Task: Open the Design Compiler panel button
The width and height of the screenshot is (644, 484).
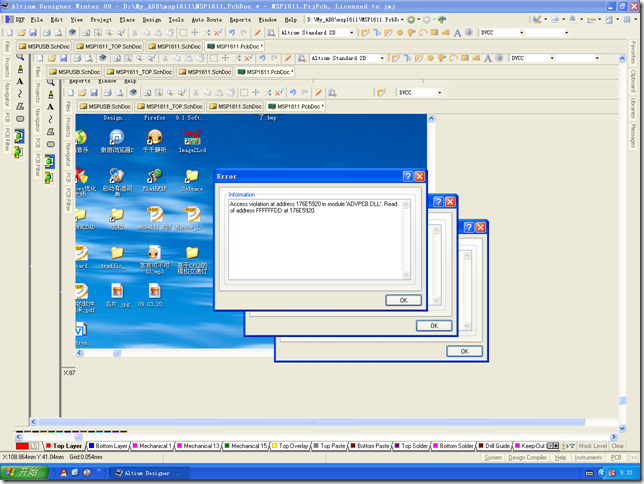Action: 527,457
